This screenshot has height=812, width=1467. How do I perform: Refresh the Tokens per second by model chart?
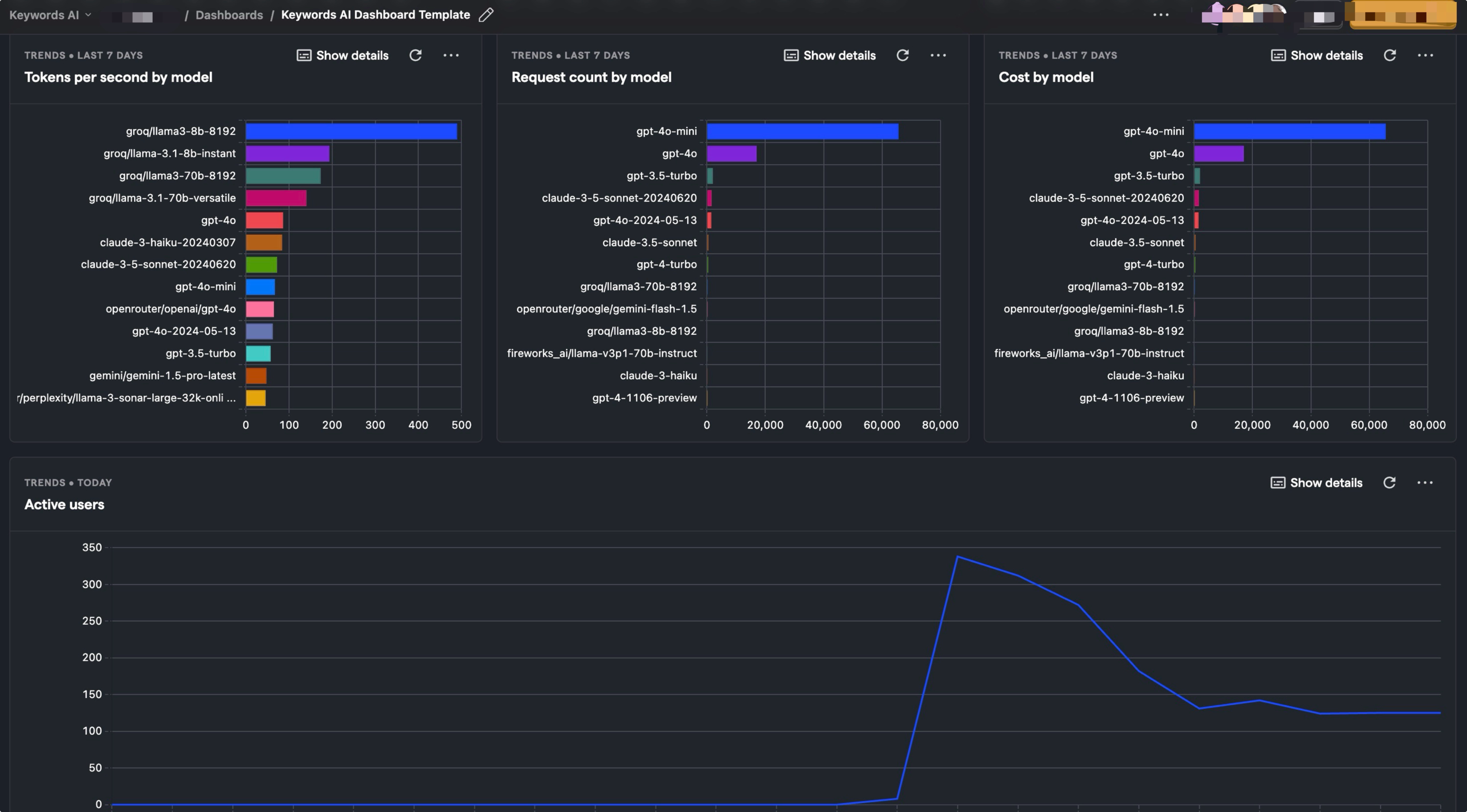tap(415, 55)
